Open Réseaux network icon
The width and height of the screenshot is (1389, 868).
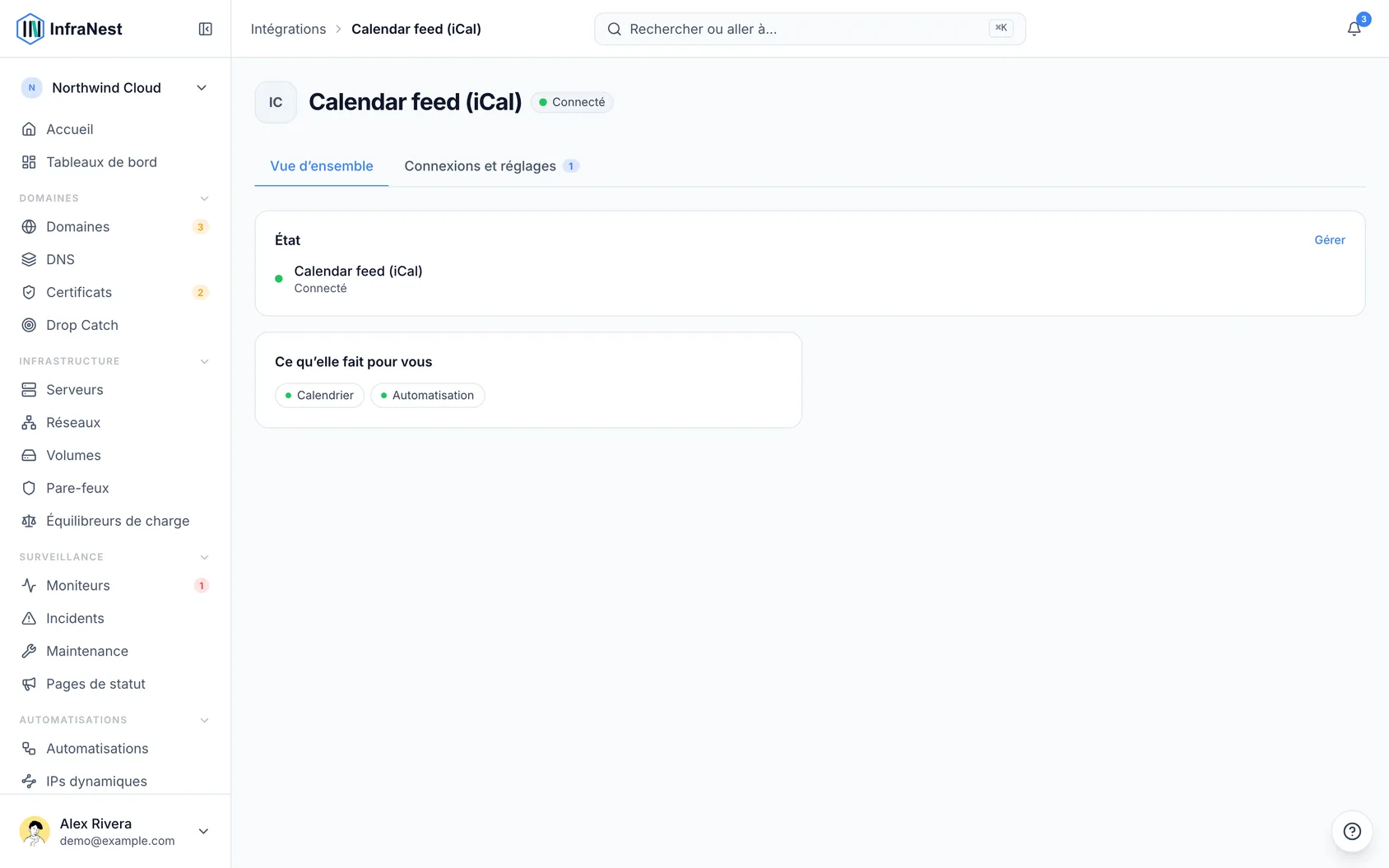[29, 422]
